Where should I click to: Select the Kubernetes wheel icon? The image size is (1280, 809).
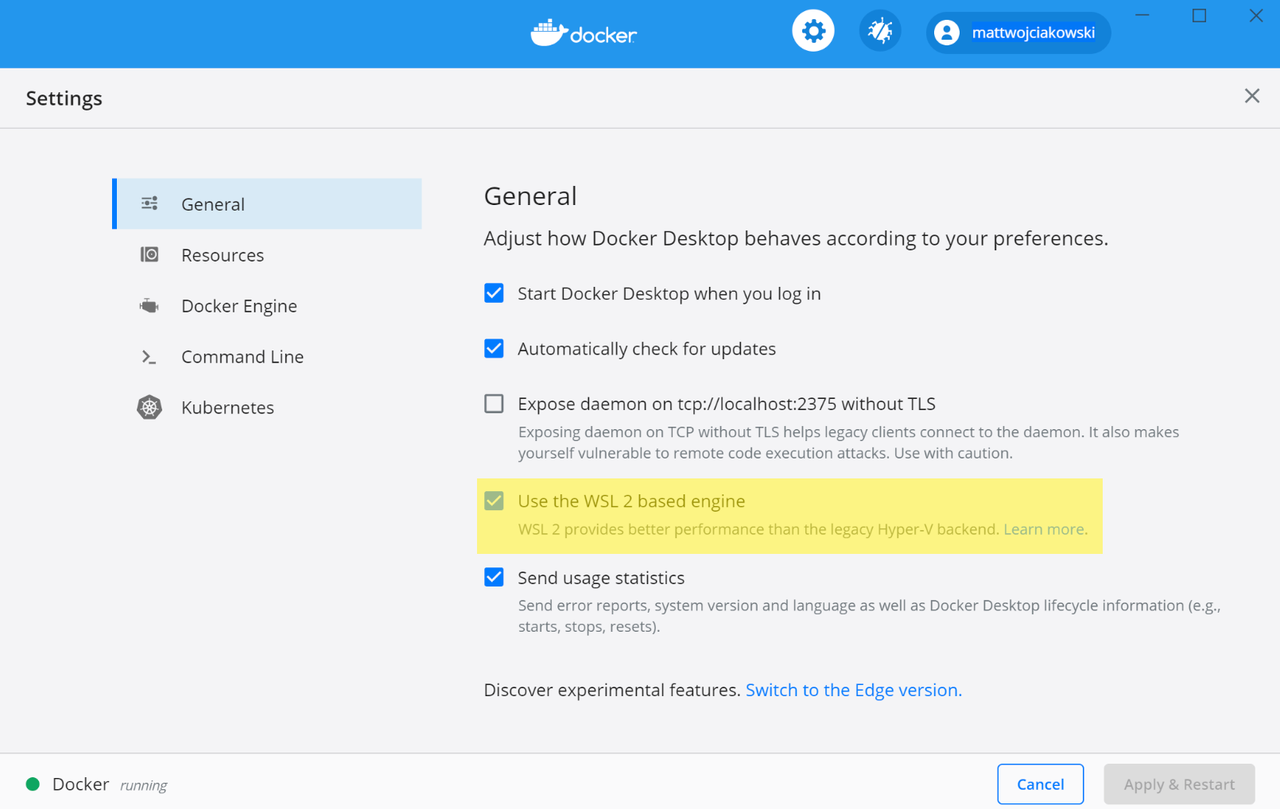(x=149, y=407)
